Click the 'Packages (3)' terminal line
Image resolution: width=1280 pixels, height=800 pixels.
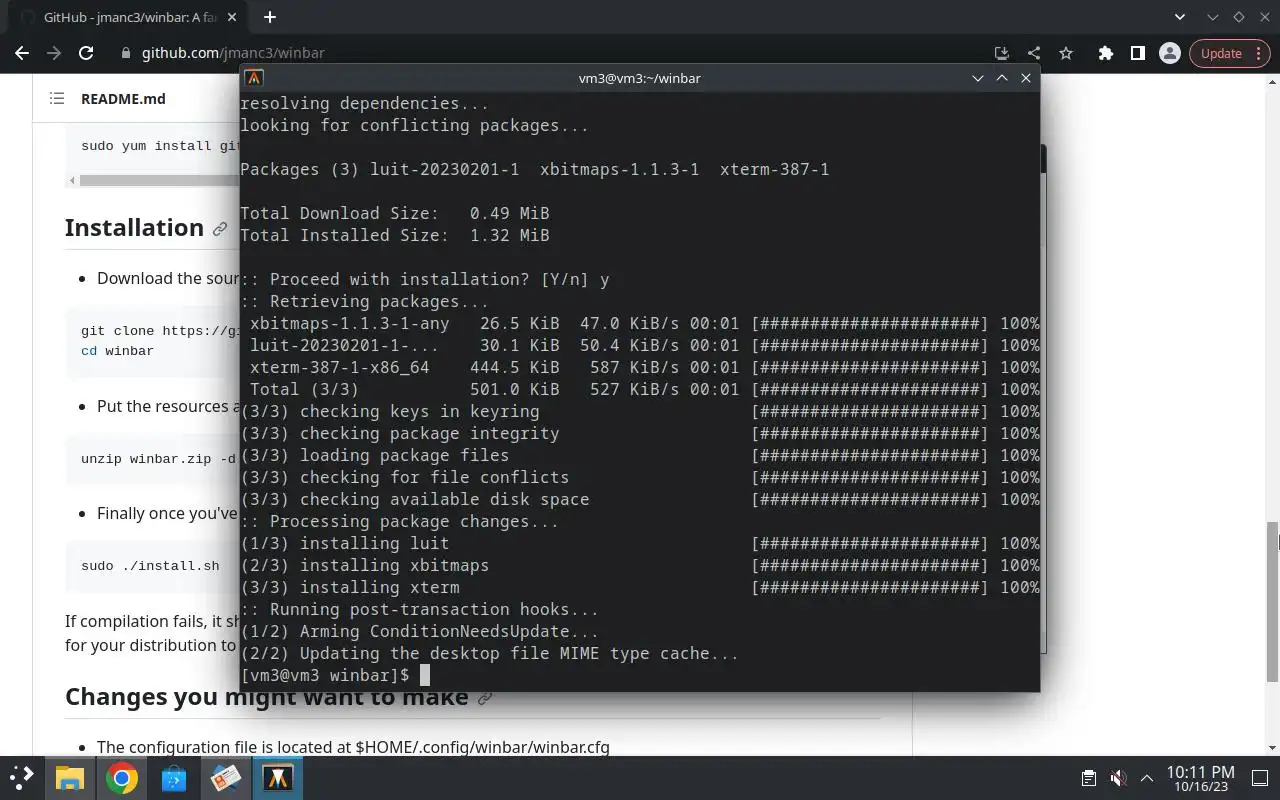534,169
